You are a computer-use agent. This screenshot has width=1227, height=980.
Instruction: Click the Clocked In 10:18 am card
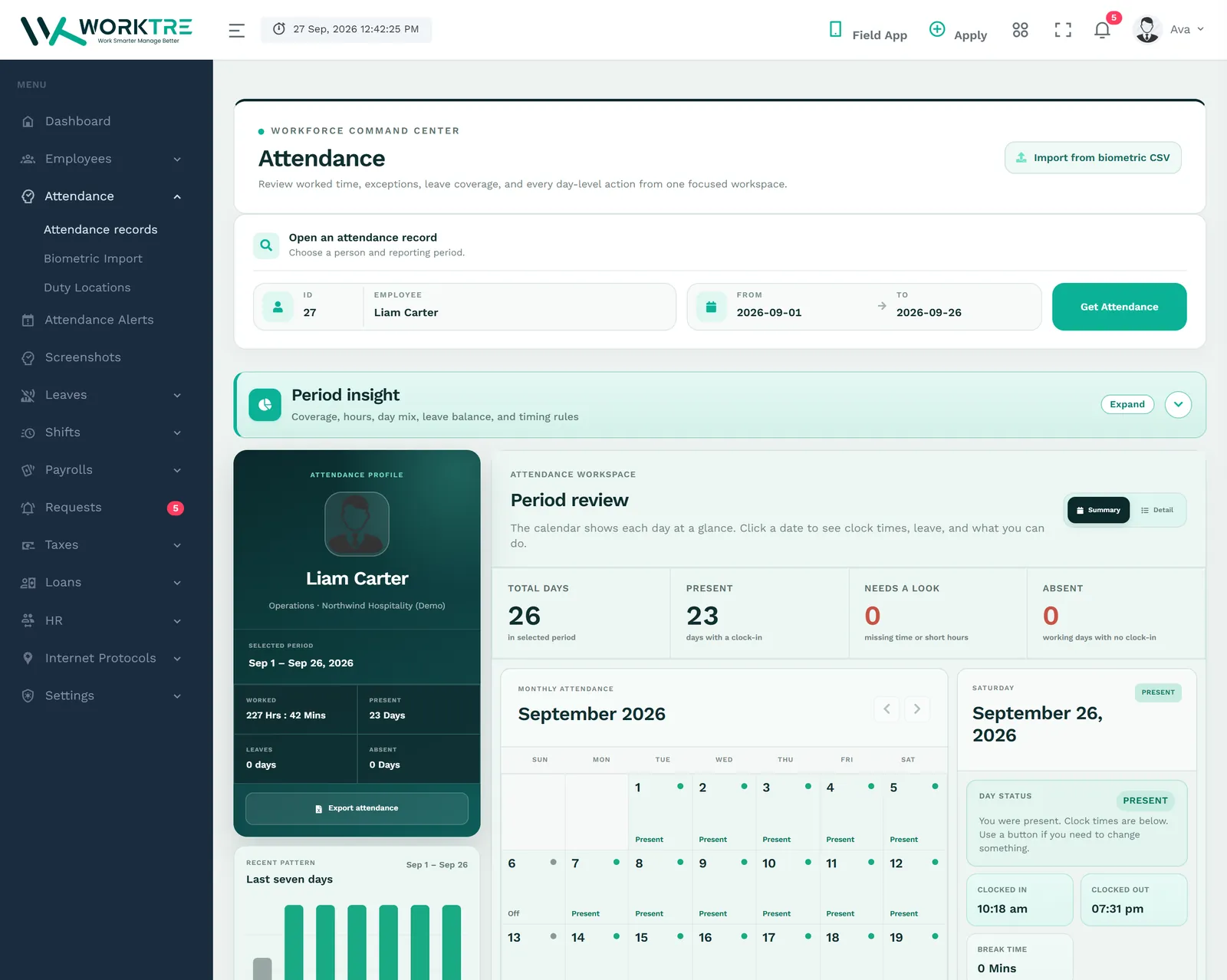click(1020, 900)
